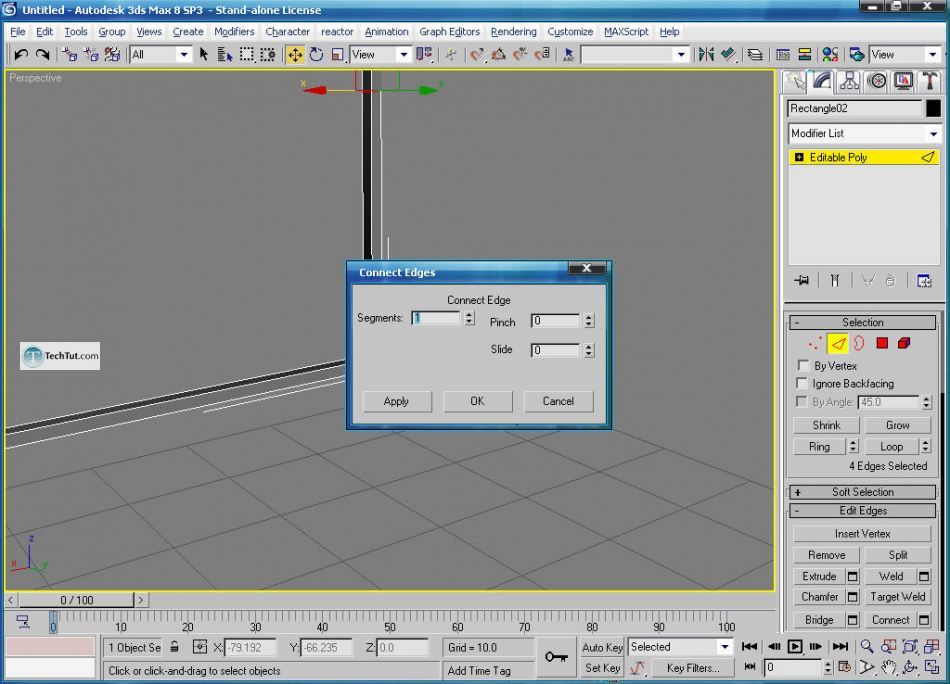Click the Insert Vertex button
This screenshot has height=684, width=950.
pyautogui.click(x=862, y=534)
